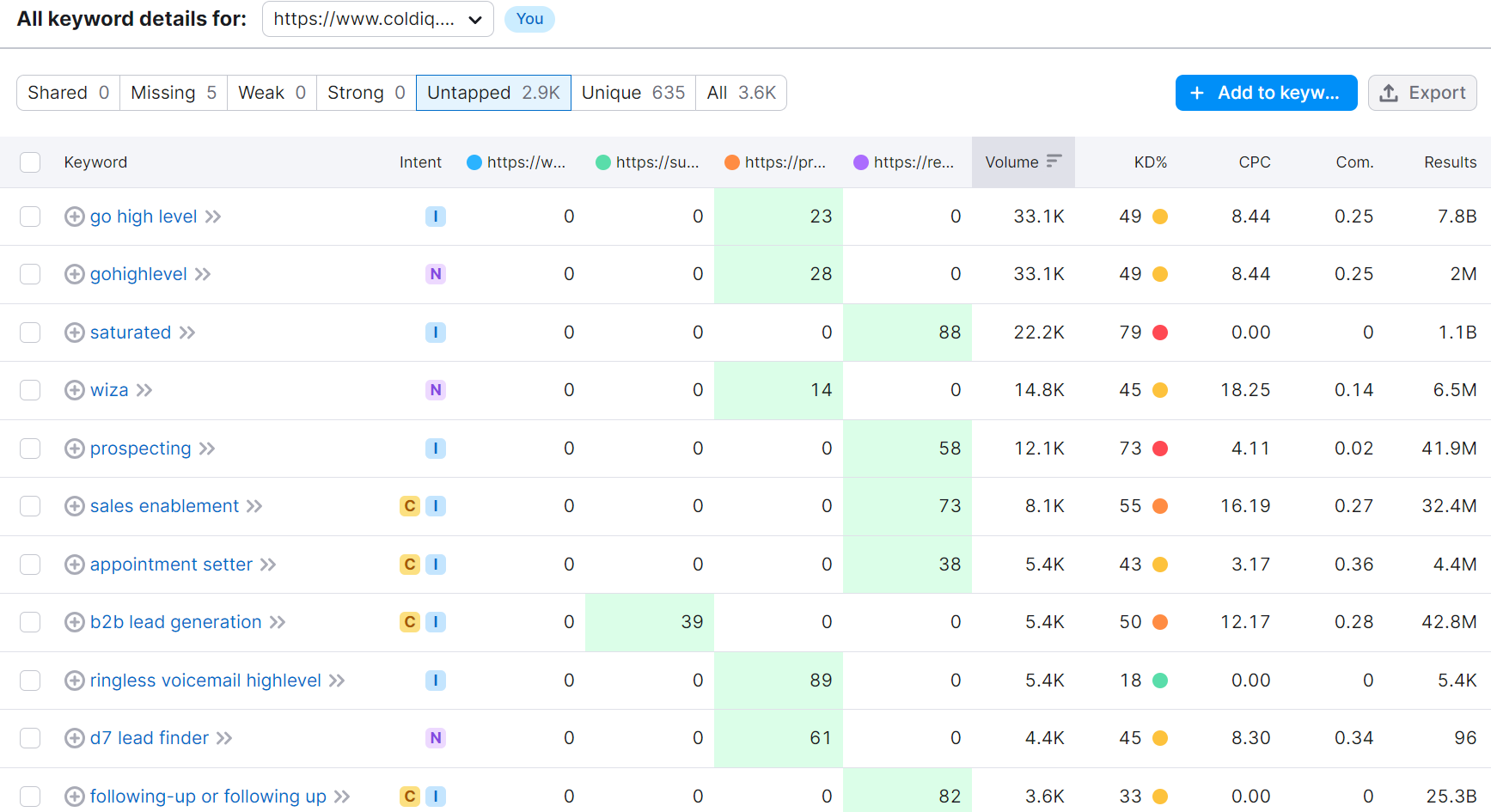Open double-arrow details for 'd7 lead finder'
The width and height of the screenshot is (1491, 812).
pyautogui.click(x=224, y=738)
